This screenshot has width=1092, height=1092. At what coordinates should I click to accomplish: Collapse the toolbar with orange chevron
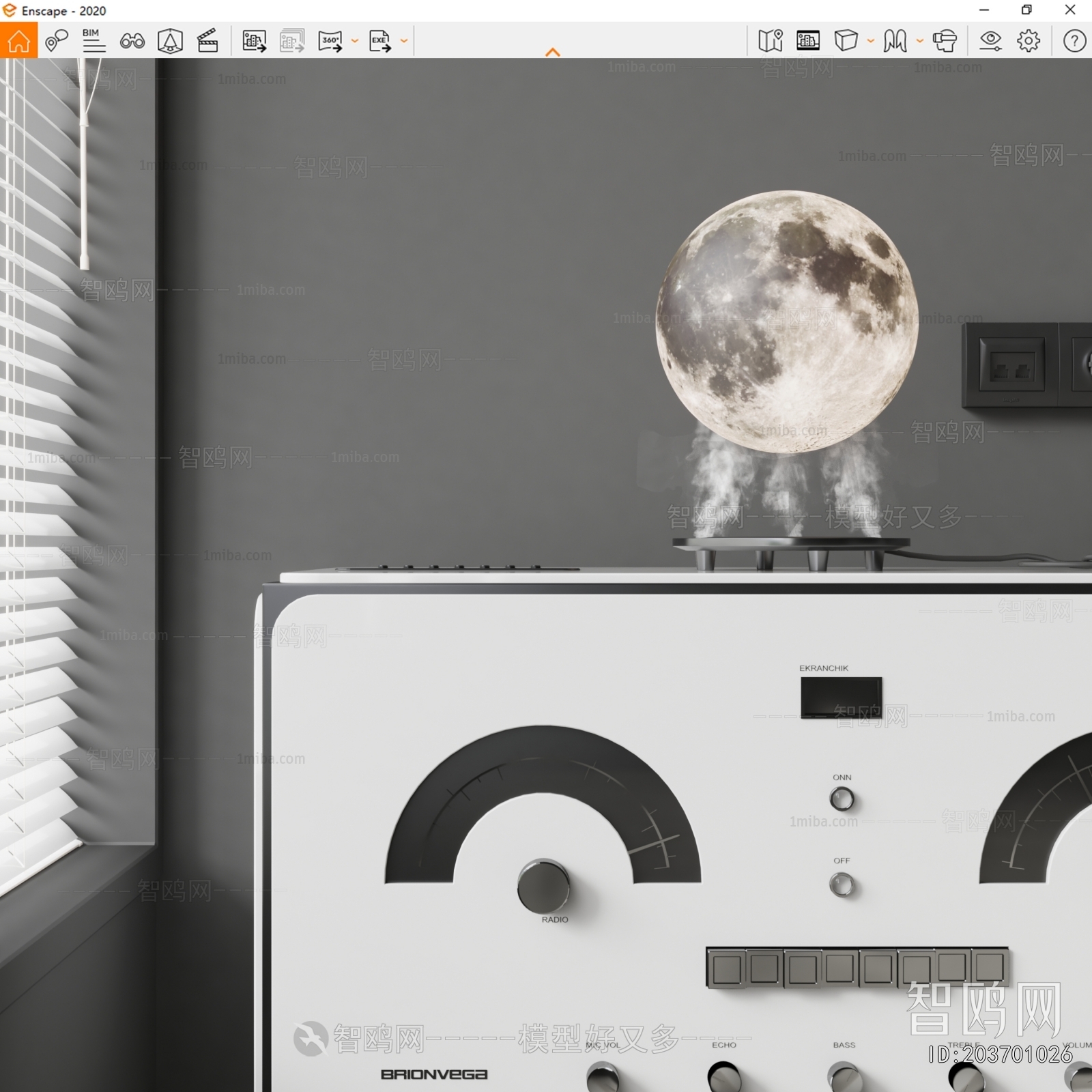[x=553, y=53]
